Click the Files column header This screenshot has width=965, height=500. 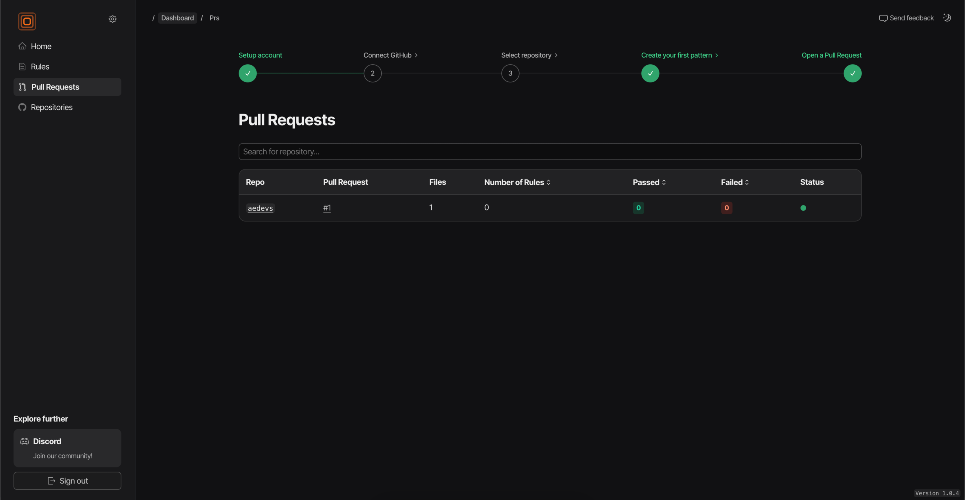(438, 182)
